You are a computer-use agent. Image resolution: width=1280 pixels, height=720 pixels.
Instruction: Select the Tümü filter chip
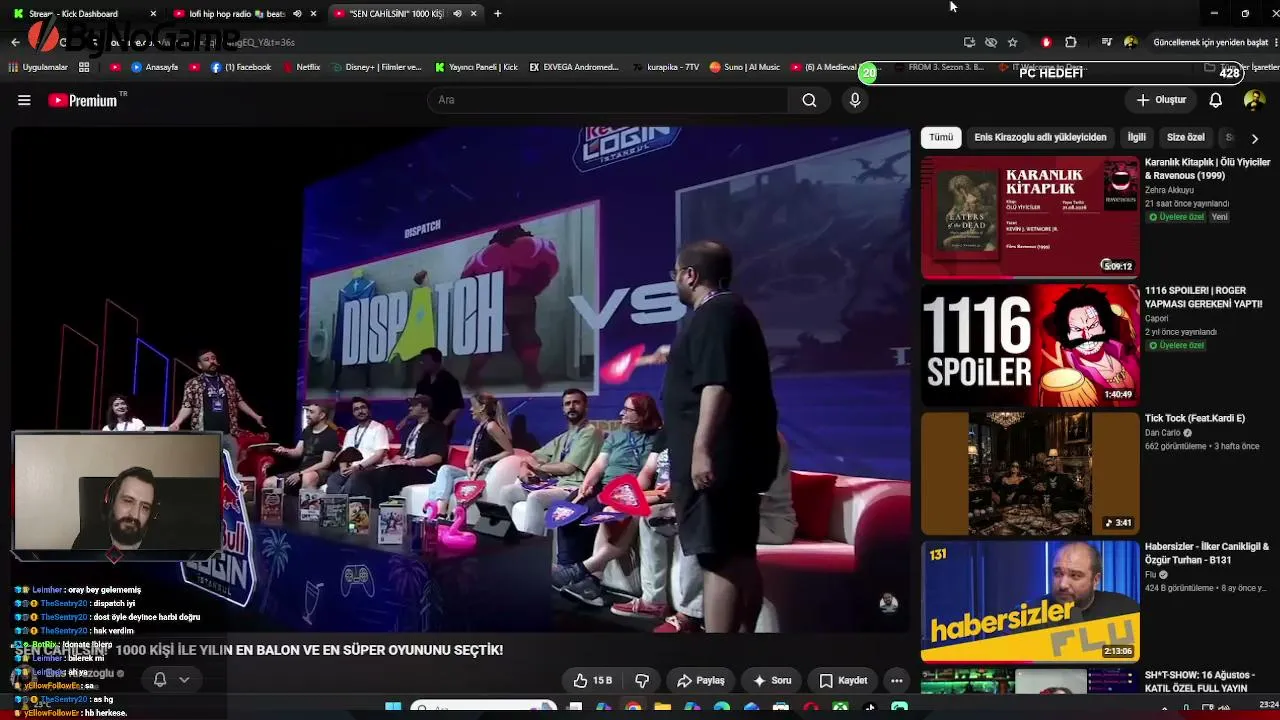[x=941, y=137]
